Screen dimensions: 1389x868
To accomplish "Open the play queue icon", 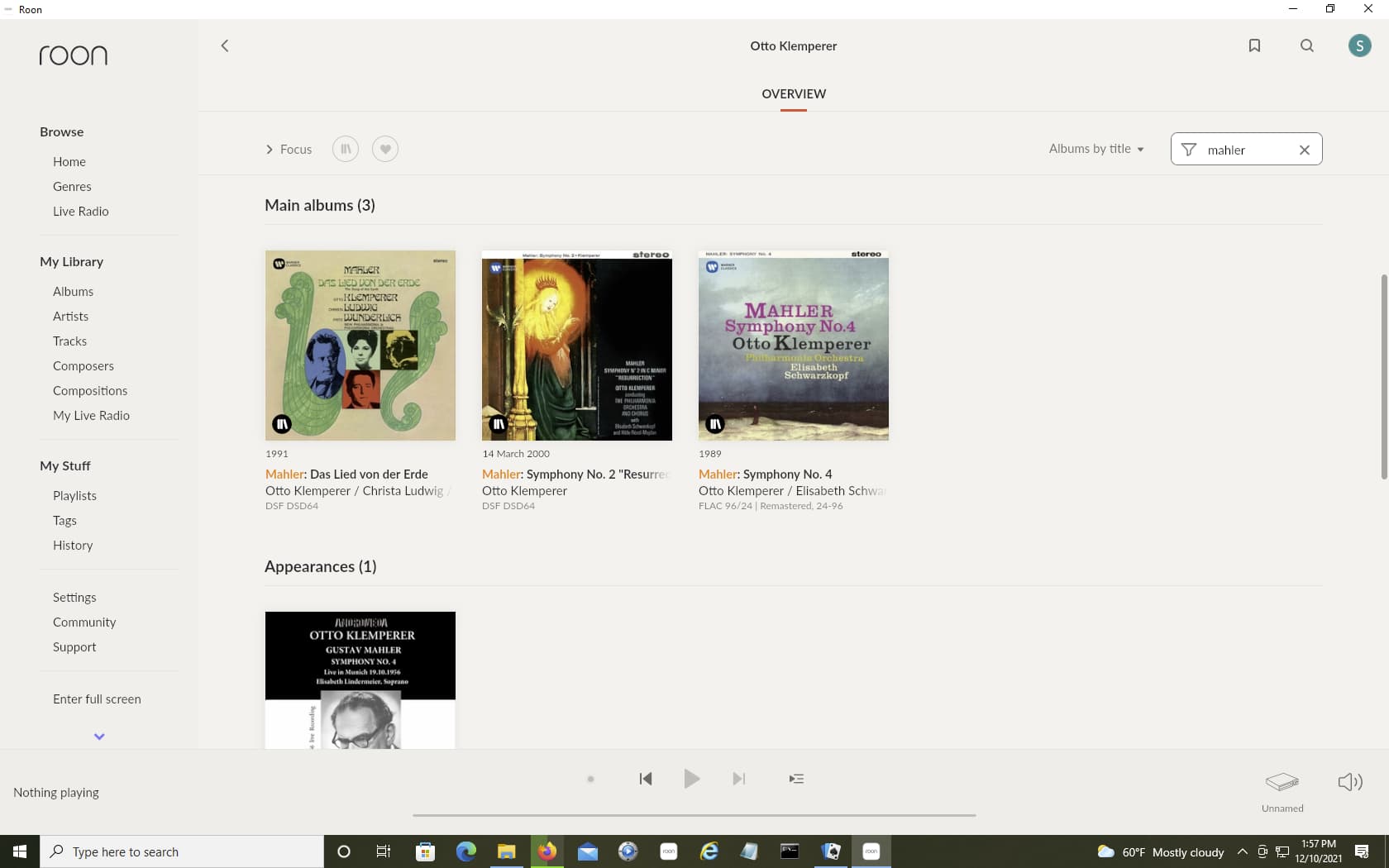I will [x=796, y=779].
